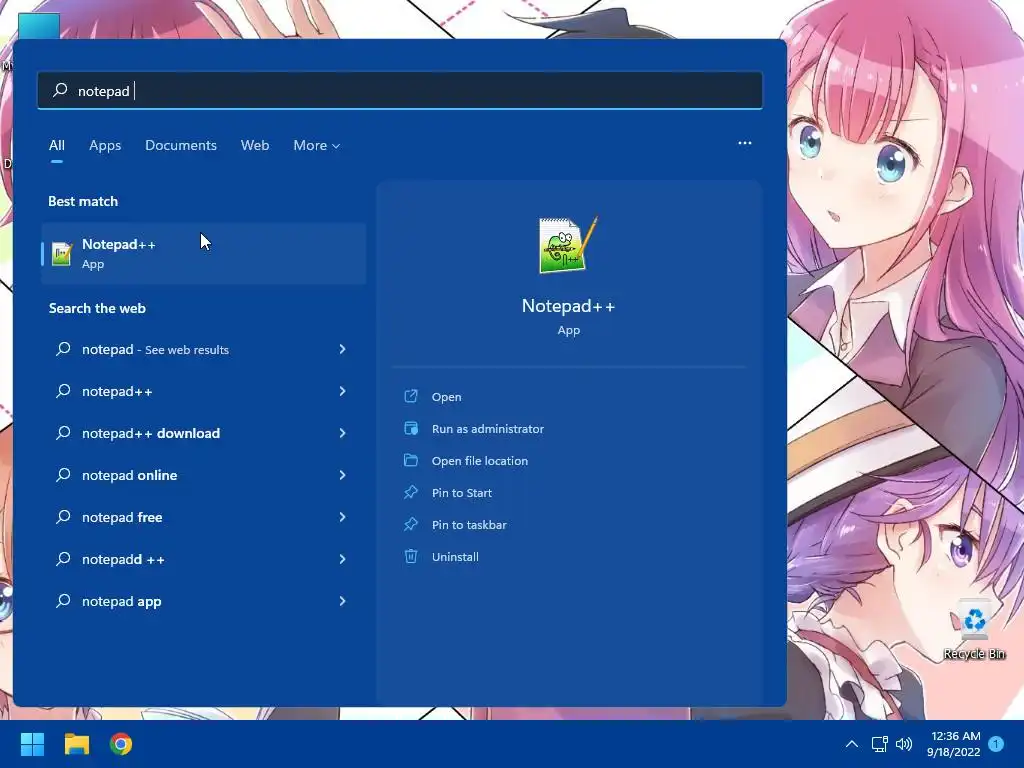1024x768 pixels.
Task: Open the Windows Start button
Action: click(x=32, y=744)
